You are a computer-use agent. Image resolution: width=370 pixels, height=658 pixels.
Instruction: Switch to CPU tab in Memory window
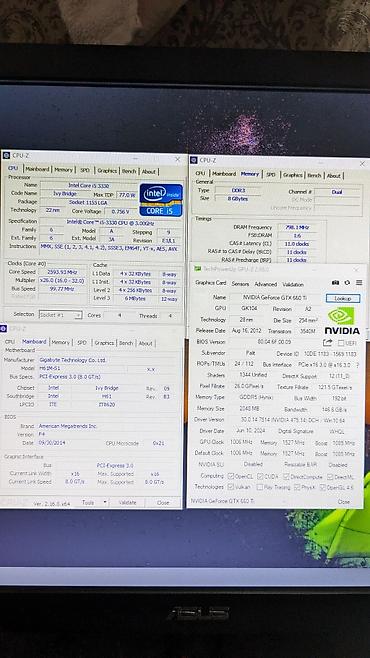(200, 173)
